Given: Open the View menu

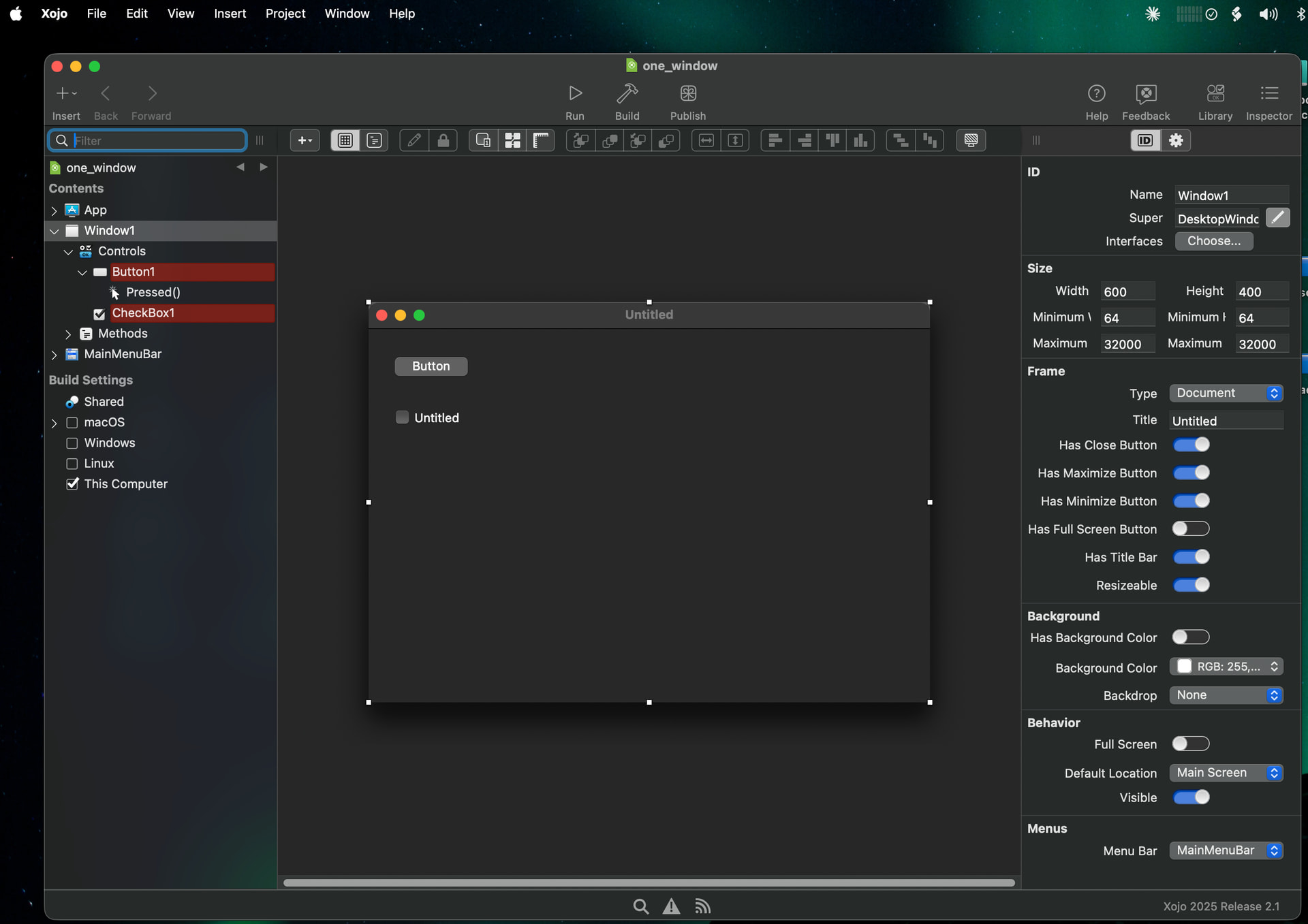Looking at the screenshot, I should coord(181,14).
